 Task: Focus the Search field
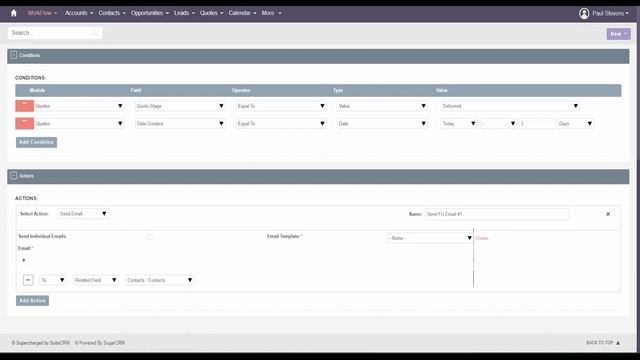(x=55, y=33)
